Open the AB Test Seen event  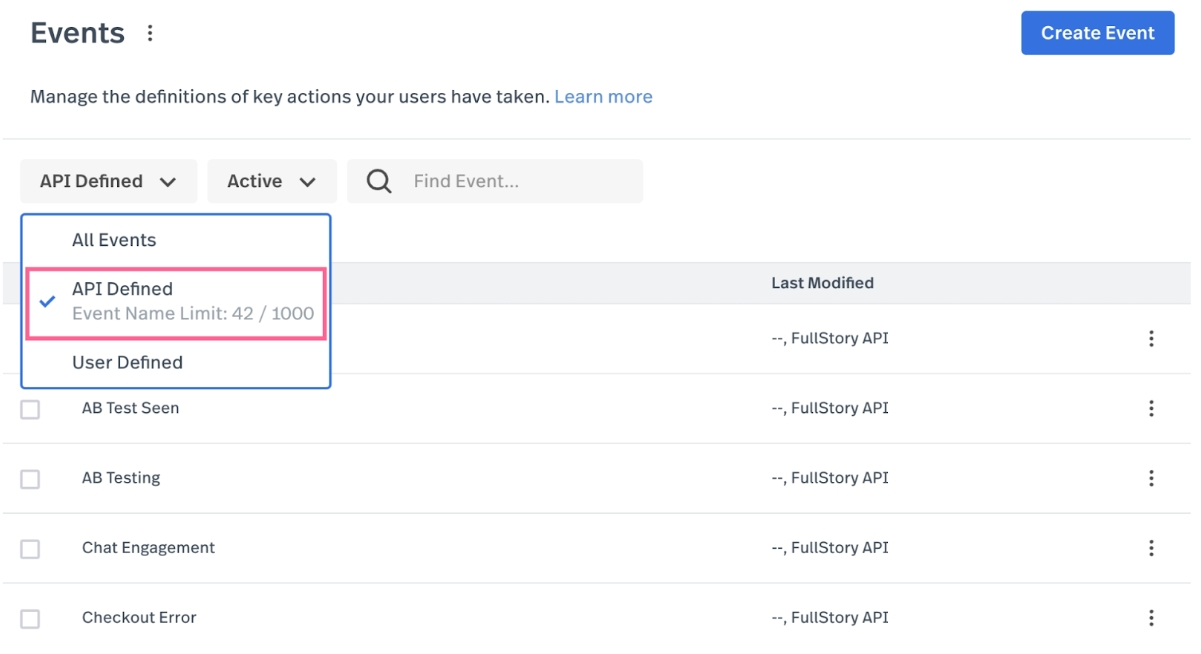click(130, 408)
